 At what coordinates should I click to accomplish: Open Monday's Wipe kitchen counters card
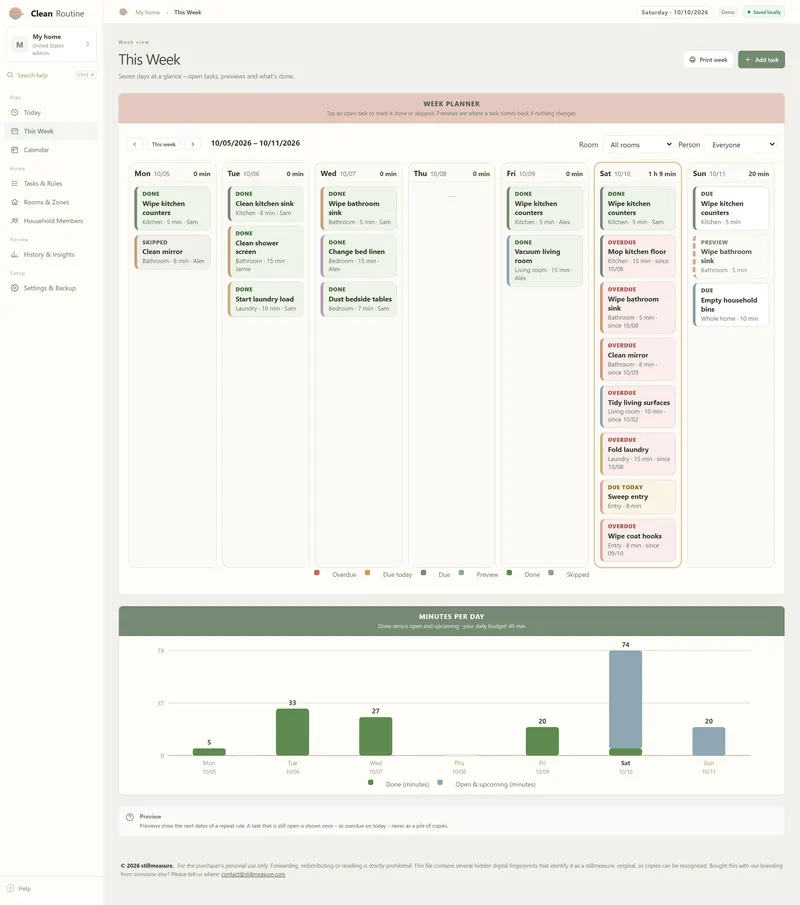[x=172, y=208]
